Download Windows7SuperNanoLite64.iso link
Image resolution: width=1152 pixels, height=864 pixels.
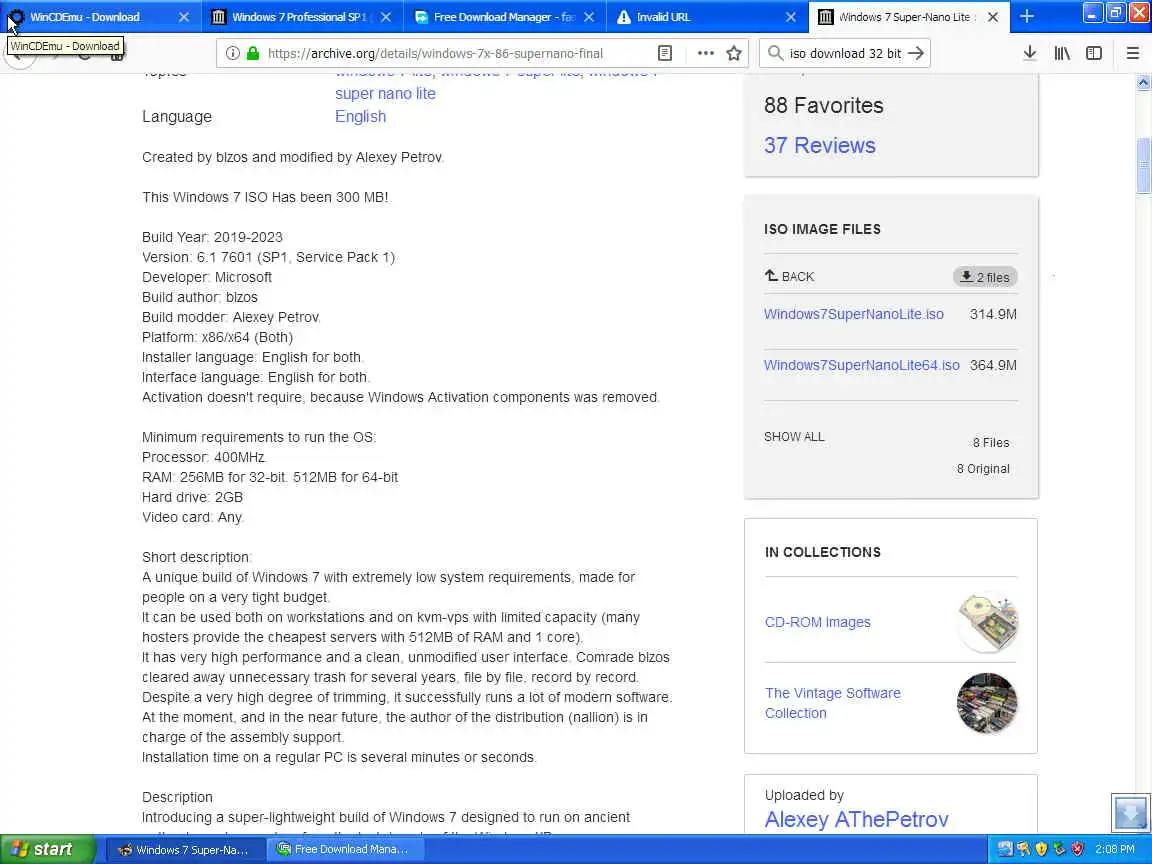862,365
